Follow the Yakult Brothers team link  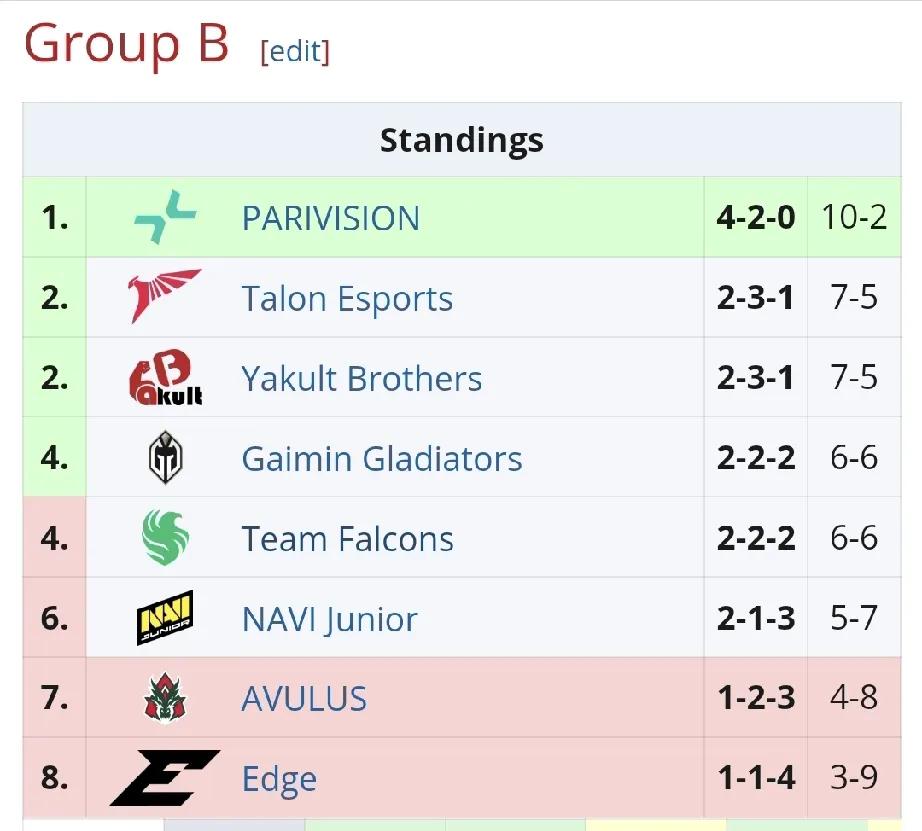(x=362, y=378)
